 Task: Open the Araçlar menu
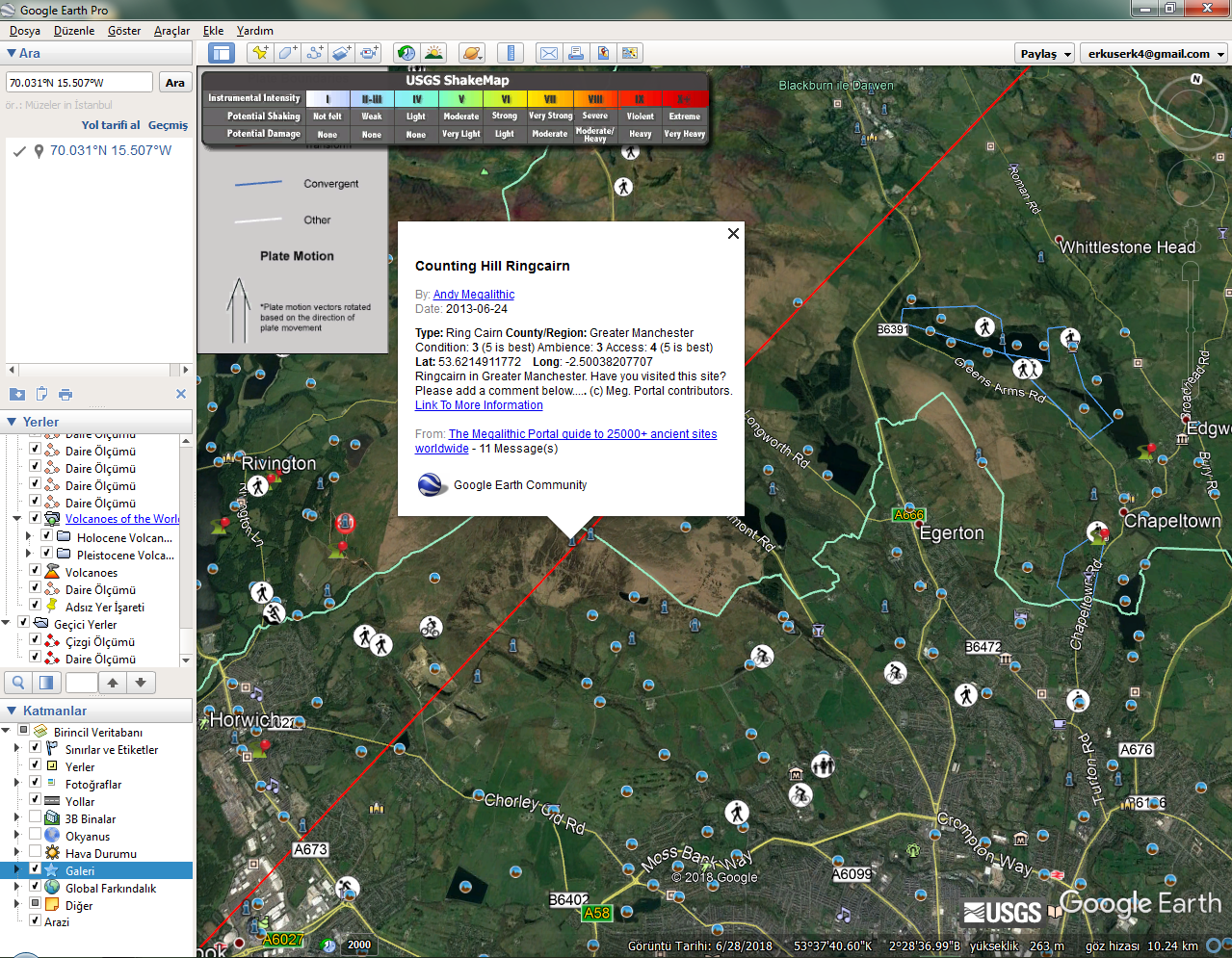click(171, 31)
